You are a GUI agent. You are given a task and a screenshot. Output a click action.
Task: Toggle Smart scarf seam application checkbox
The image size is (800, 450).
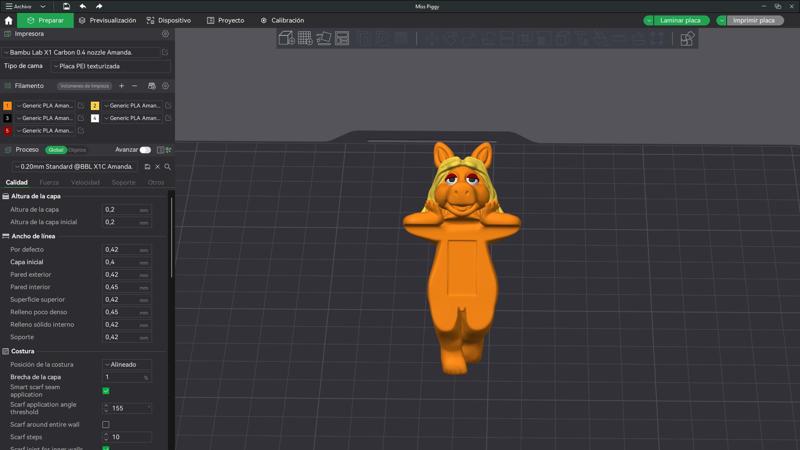pyautogui.click(x=106, y=391)
